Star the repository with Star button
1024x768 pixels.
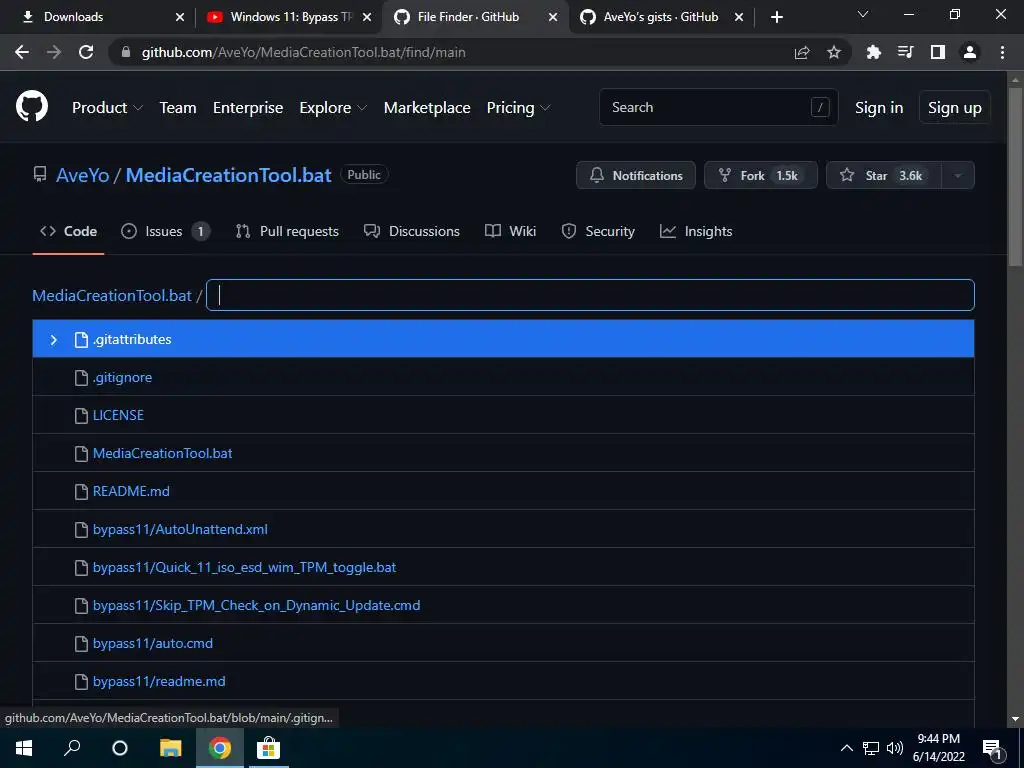[x=884, y=175]
